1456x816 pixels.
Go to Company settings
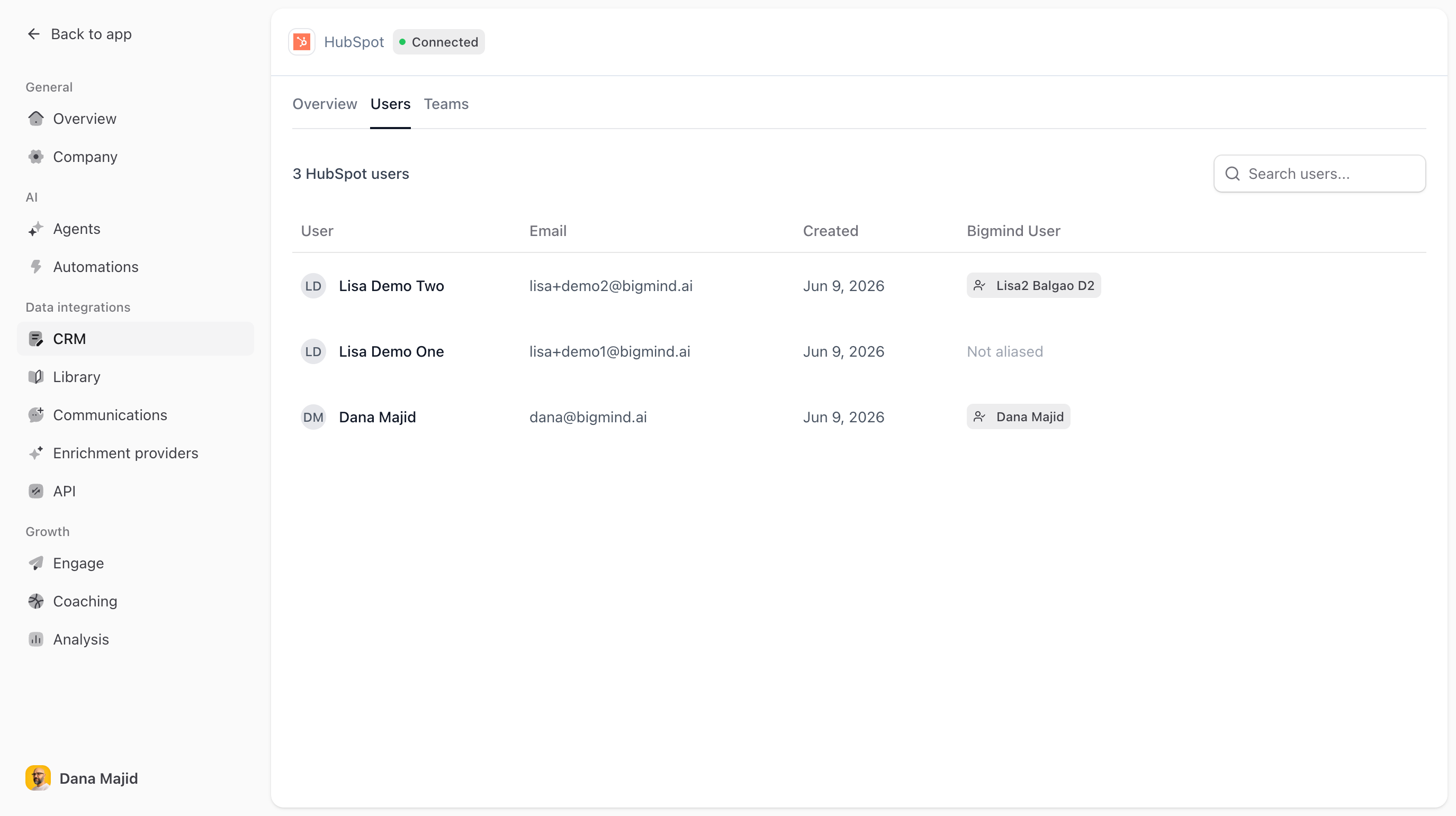[x=136, y=157]
